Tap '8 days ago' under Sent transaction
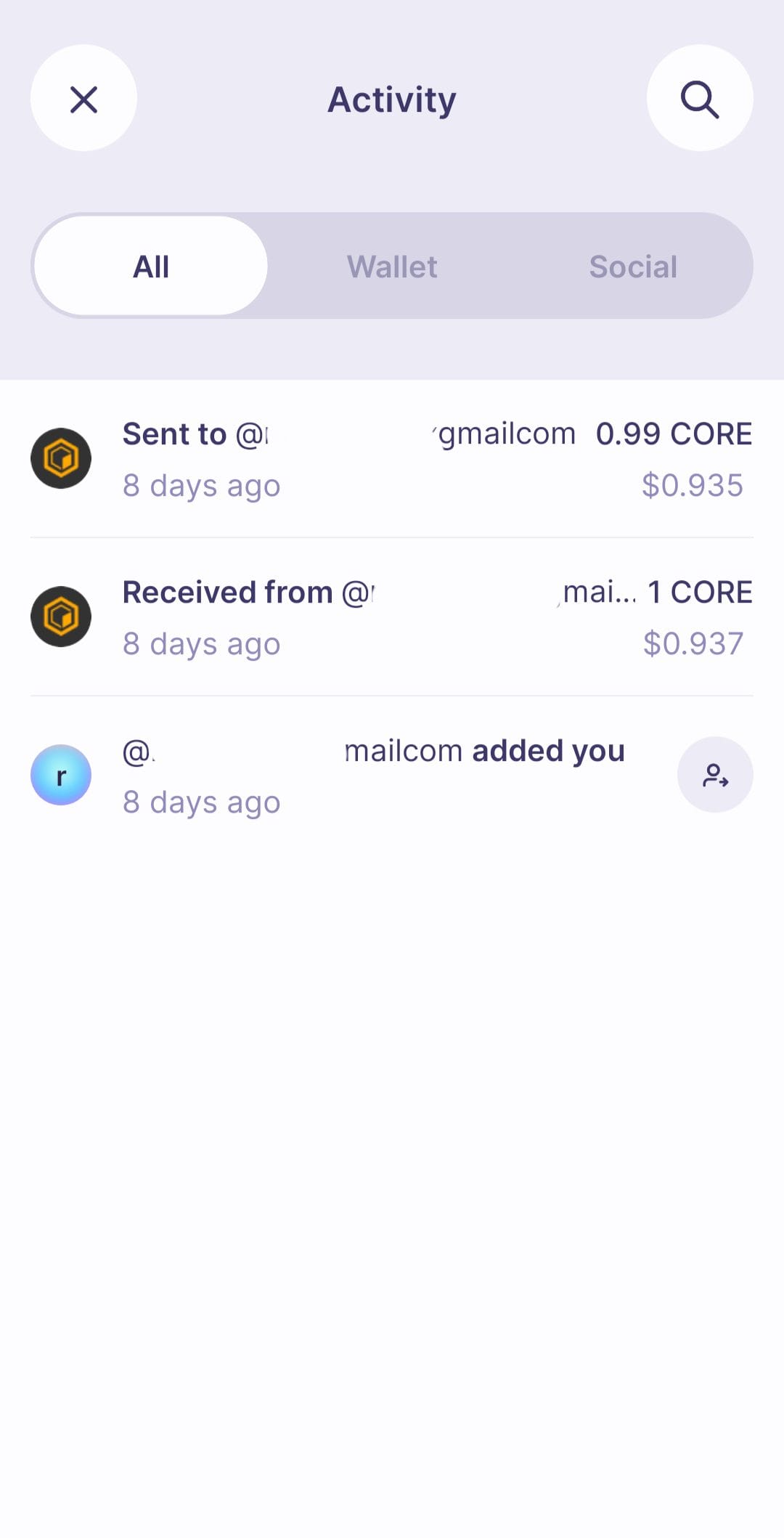Screen dimensions: 784x1538 point(201,486)
